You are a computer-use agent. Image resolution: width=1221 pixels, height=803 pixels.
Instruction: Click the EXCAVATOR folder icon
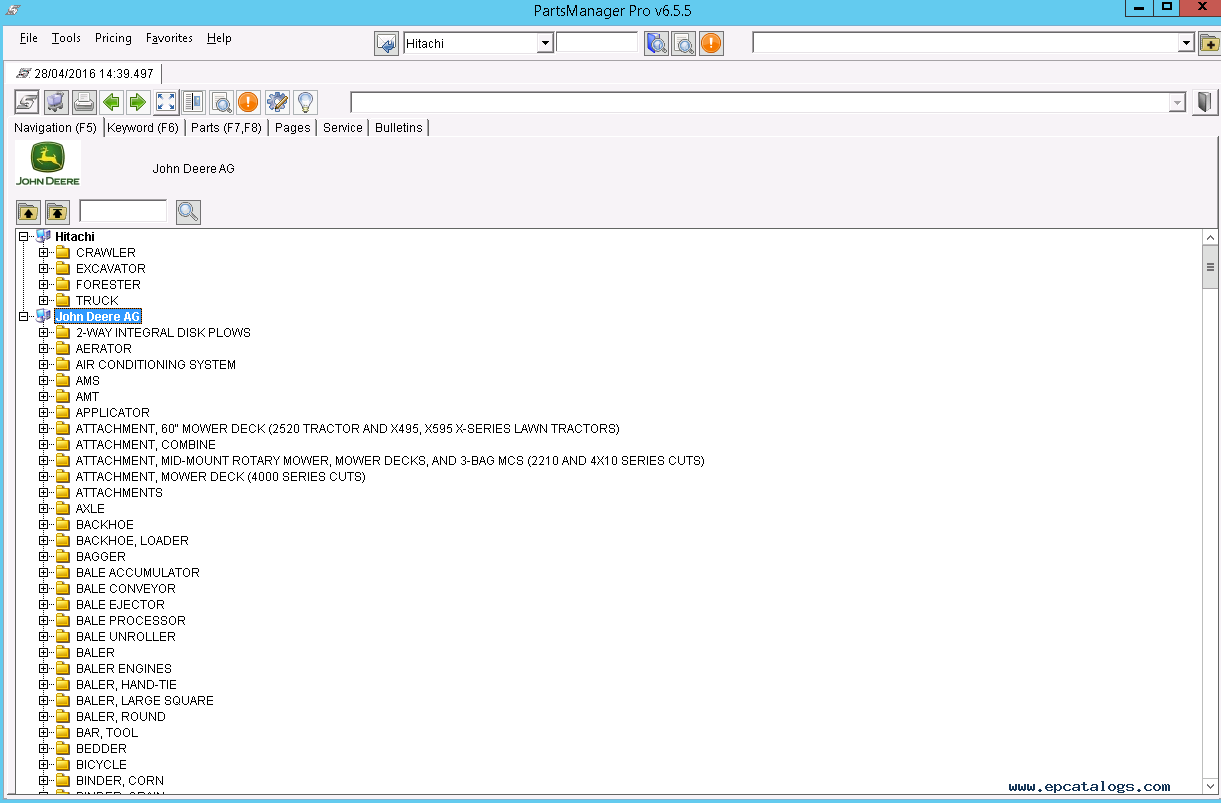click(x=63, y=269)
